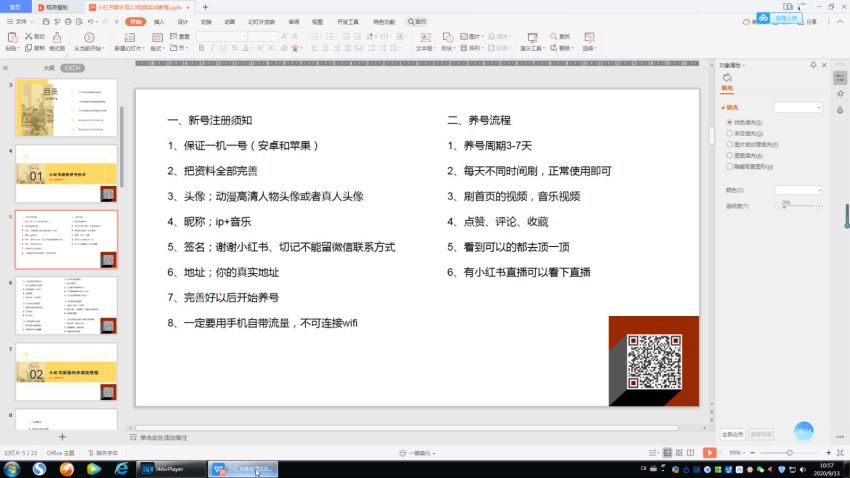
Task: Toggle Italic formatting
Action: point(212,48)
